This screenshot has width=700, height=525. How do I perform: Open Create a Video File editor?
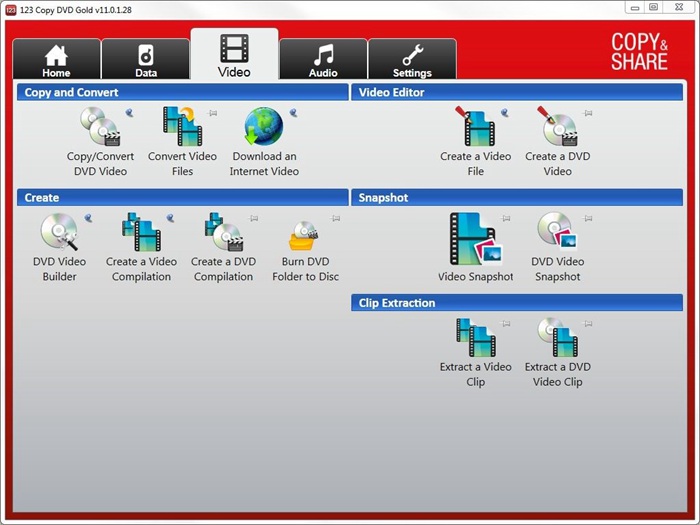tap(475, 126)
